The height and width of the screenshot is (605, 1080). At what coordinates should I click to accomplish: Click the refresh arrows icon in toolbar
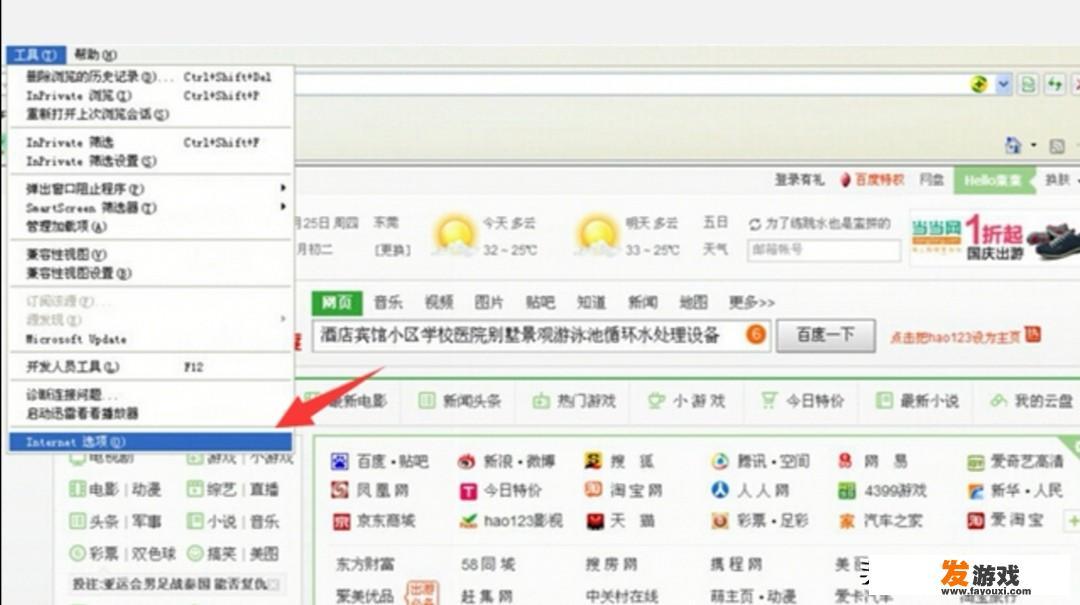[1055, 85]
